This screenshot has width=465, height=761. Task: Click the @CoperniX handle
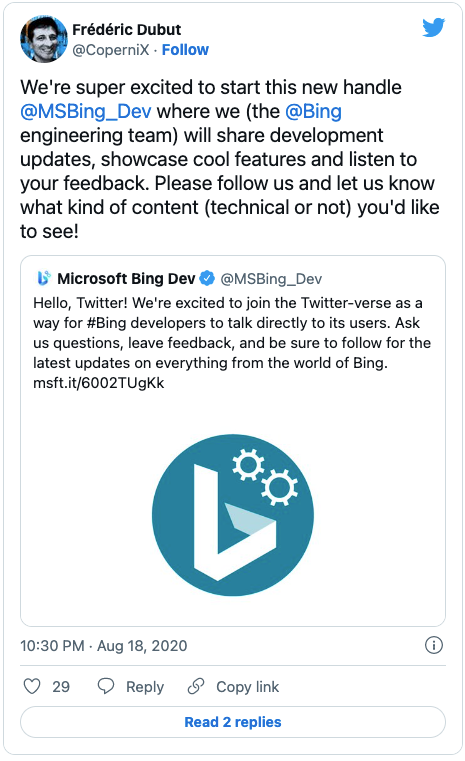pos(111,50)
